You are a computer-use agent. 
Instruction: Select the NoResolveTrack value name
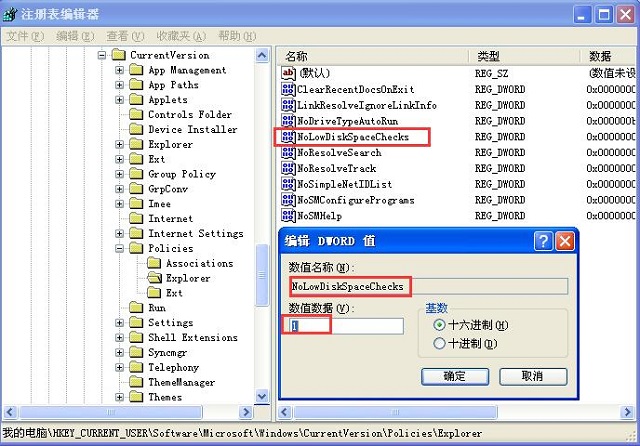pyautogui.click(x=337, y=169)
